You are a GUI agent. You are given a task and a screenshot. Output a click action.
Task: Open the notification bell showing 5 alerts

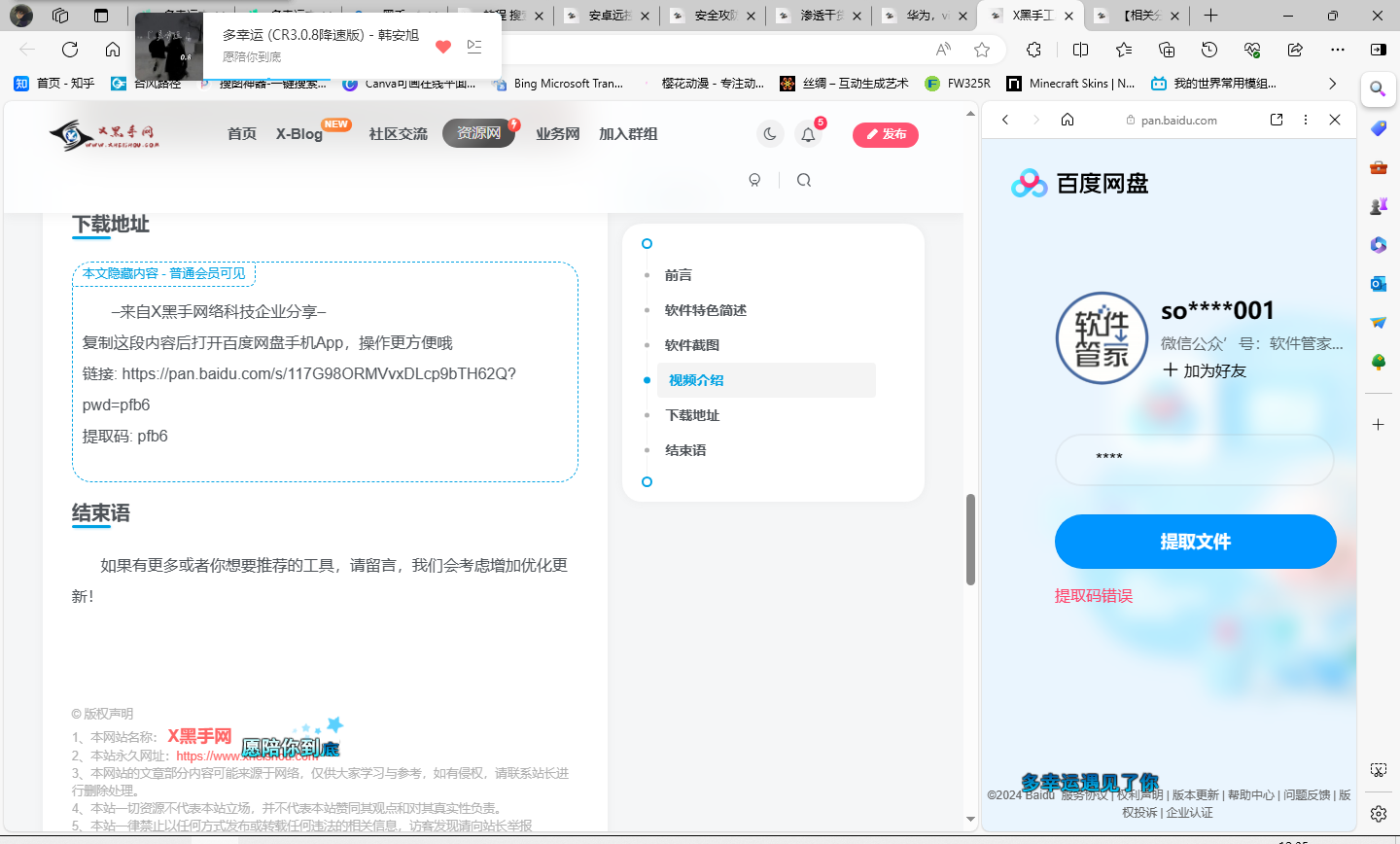tap(808, 134)
